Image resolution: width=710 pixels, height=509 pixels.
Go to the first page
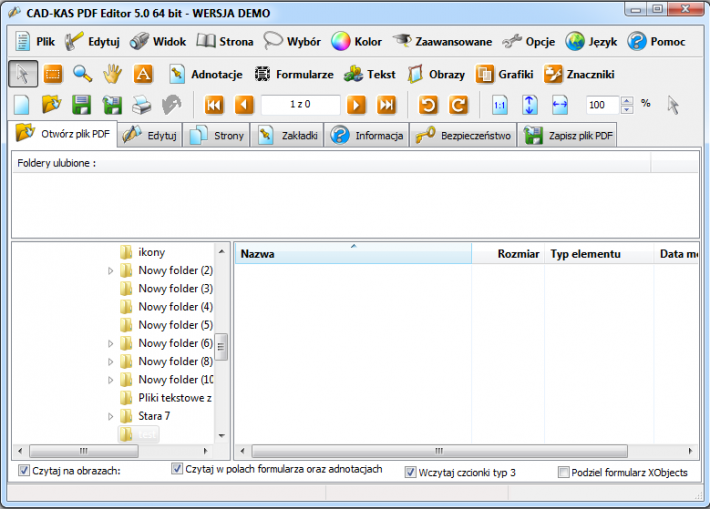[214, 105]
